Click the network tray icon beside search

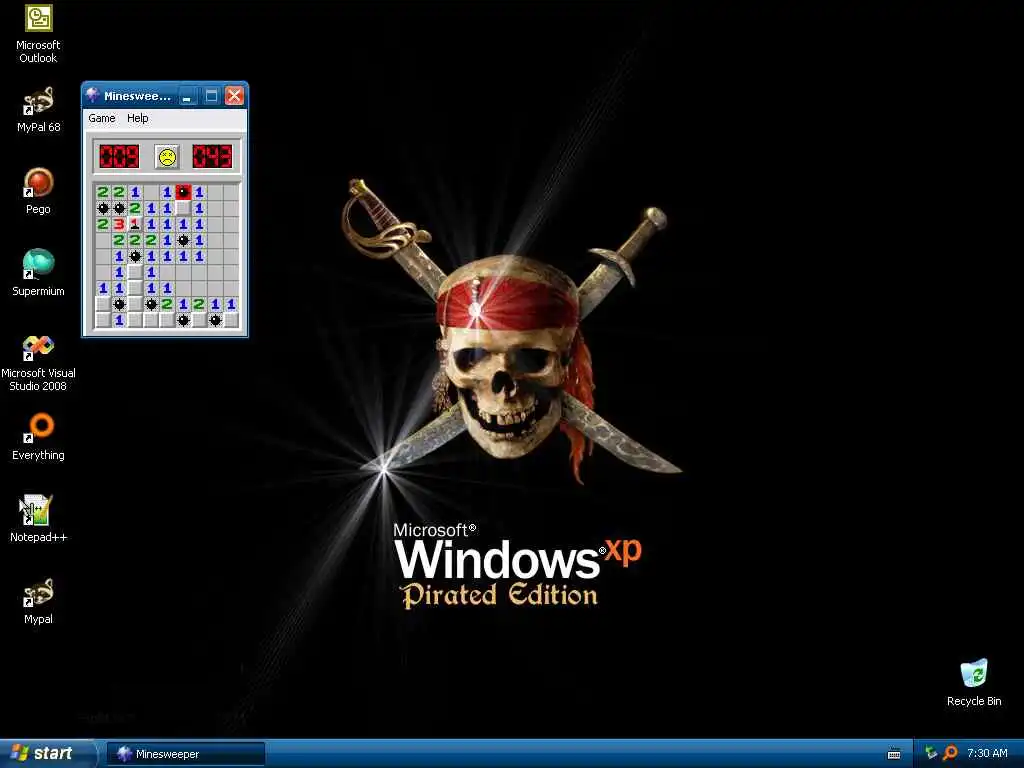click(931, 753)
